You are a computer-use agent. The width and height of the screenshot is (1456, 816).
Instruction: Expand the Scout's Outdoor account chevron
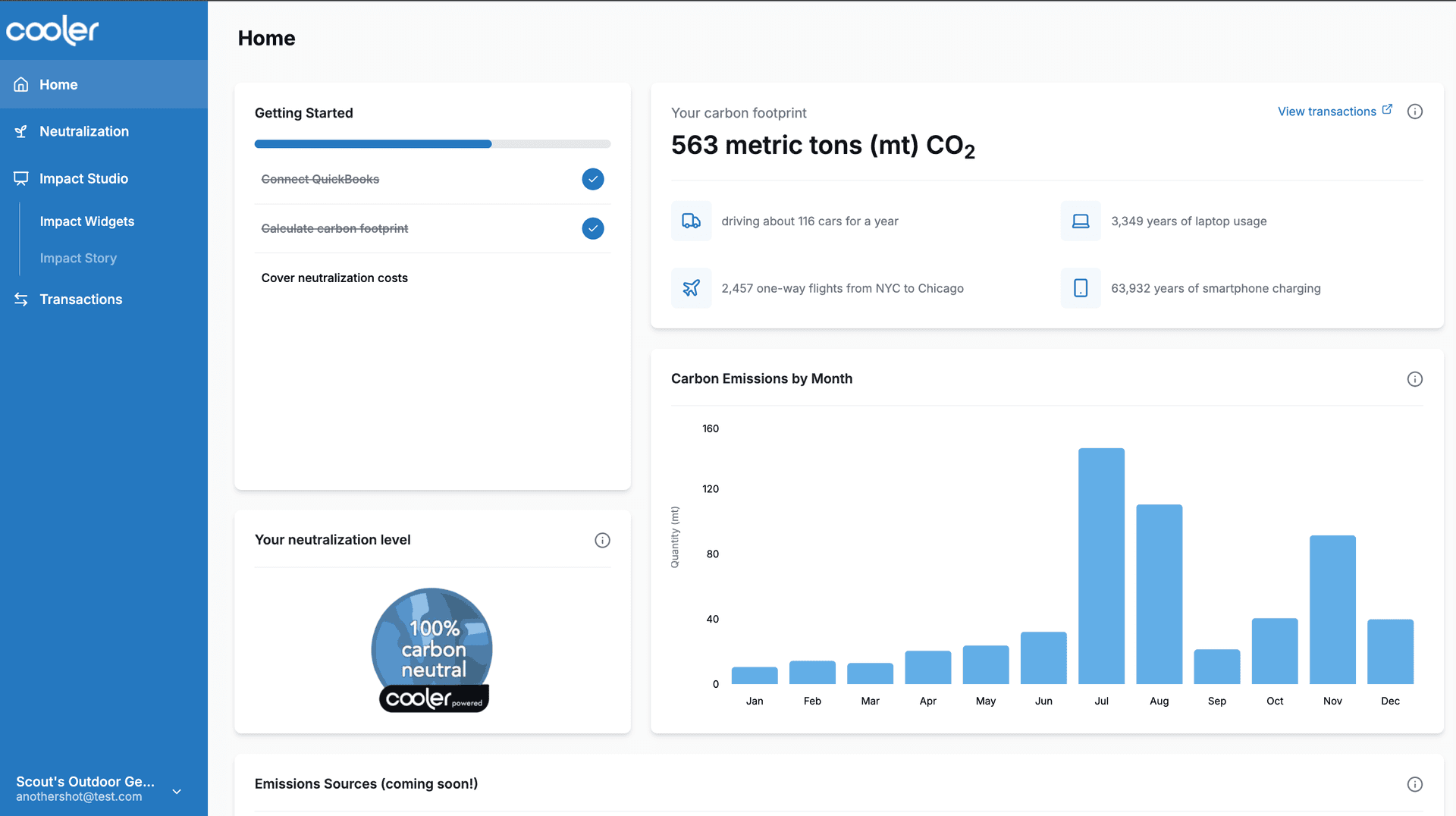[x=176, y=791]
